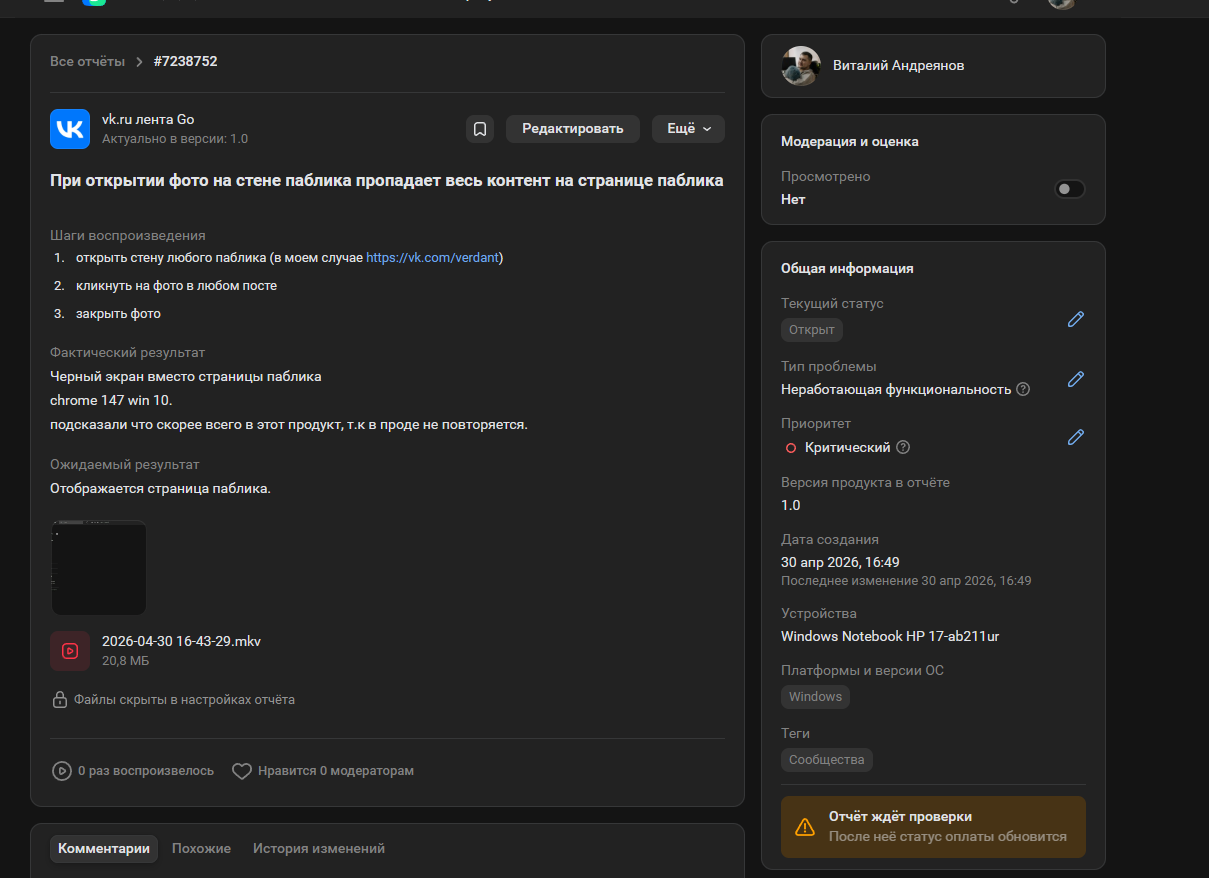This screenshot has width=1209, height=878.
Task: Click the Критический priority label
Action: 848,447
